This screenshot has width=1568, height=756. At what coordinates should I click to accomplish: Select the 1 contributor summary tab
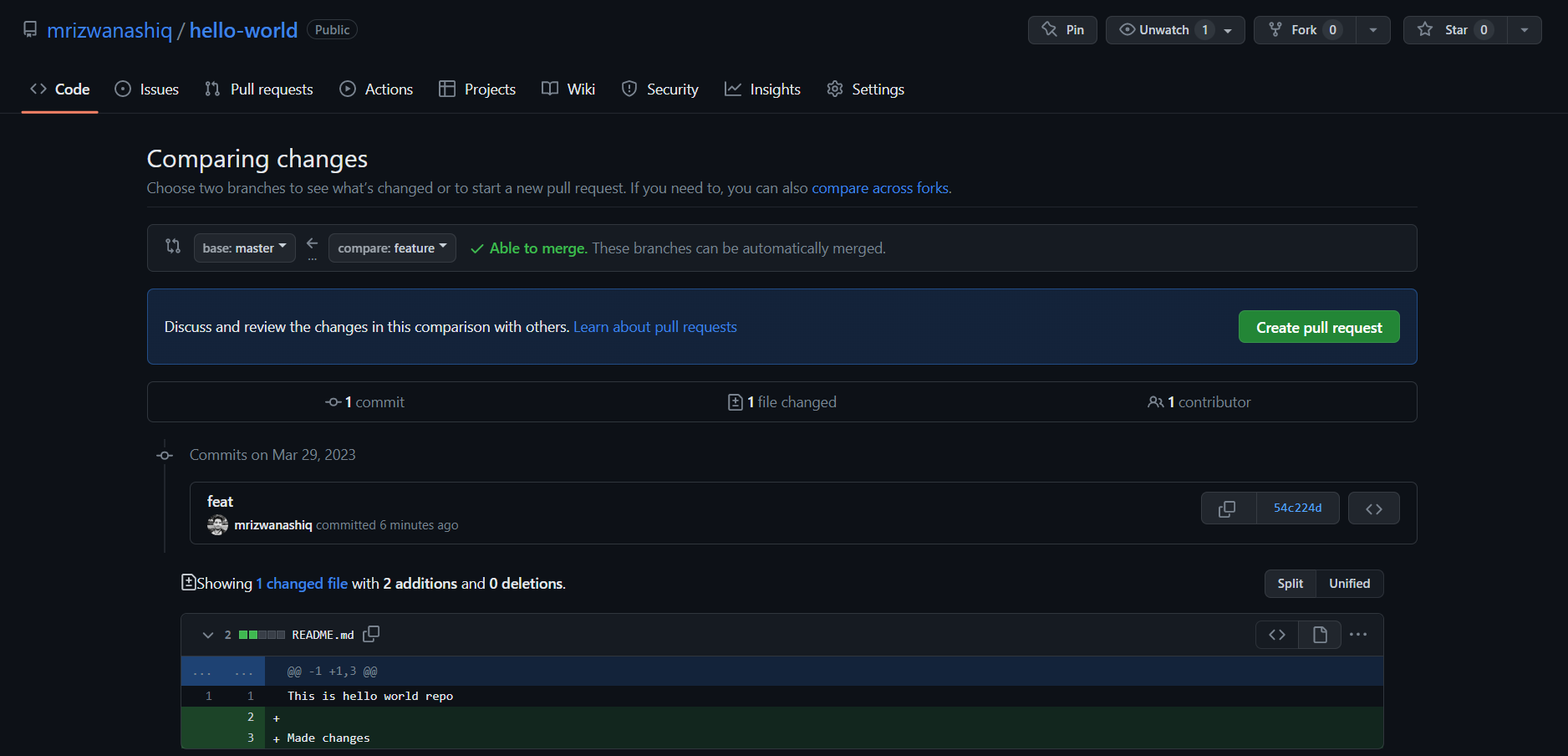pyautogui.click(x=1199, y=402)
